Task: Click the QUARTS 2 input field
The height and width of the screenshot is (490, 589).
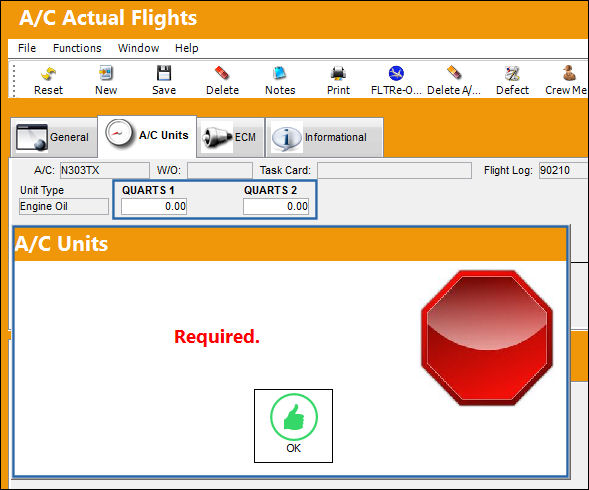Action: [276, 207]
